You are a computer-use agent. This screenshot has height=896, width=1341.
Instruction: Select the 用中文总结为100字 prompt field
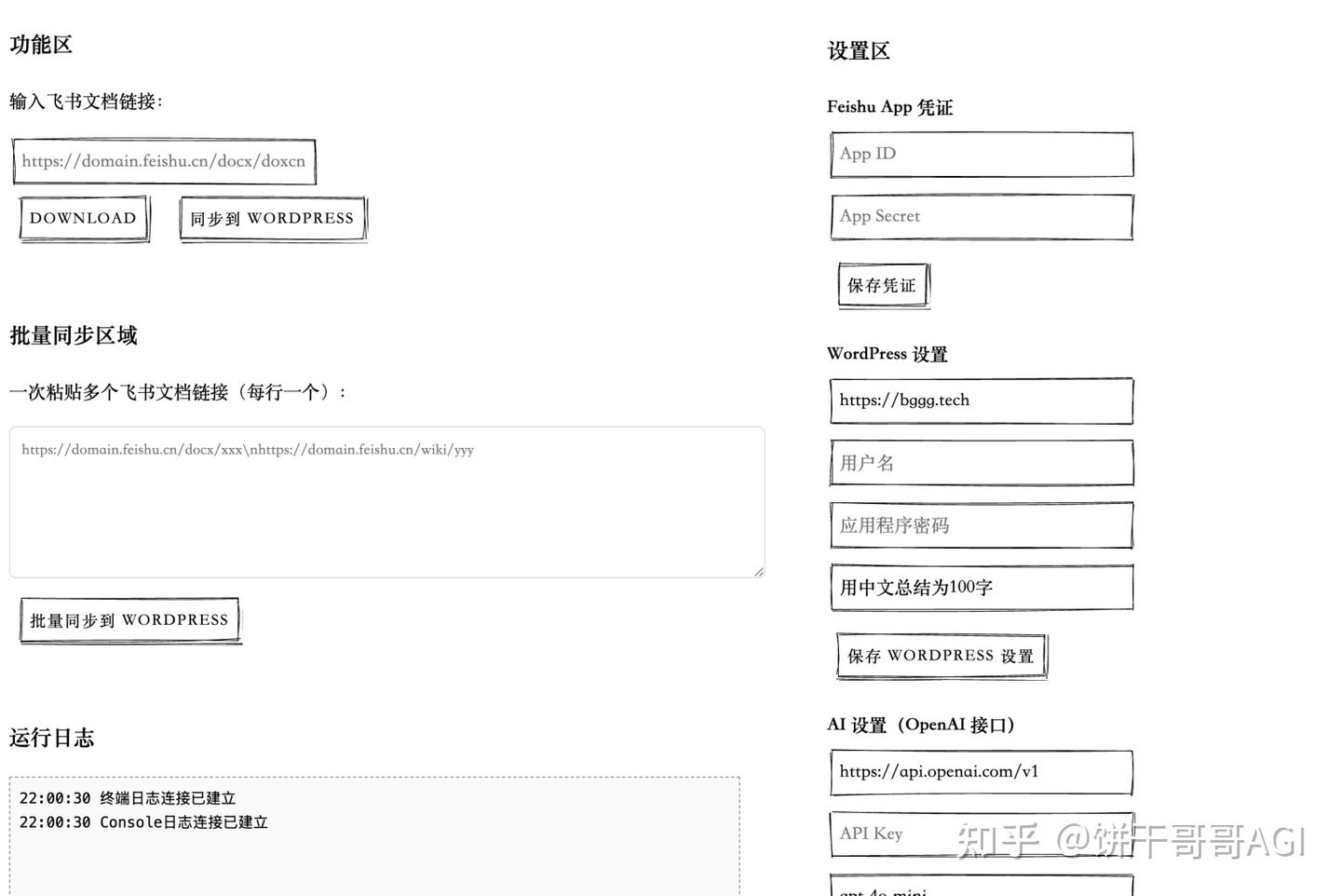click(981, 587)
